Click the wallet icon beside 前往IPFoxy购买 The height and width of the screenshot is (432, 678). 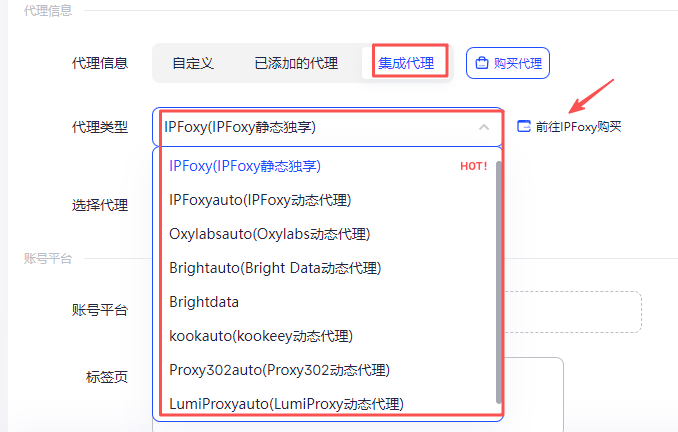pyautogui.click(x=524, y=126)
